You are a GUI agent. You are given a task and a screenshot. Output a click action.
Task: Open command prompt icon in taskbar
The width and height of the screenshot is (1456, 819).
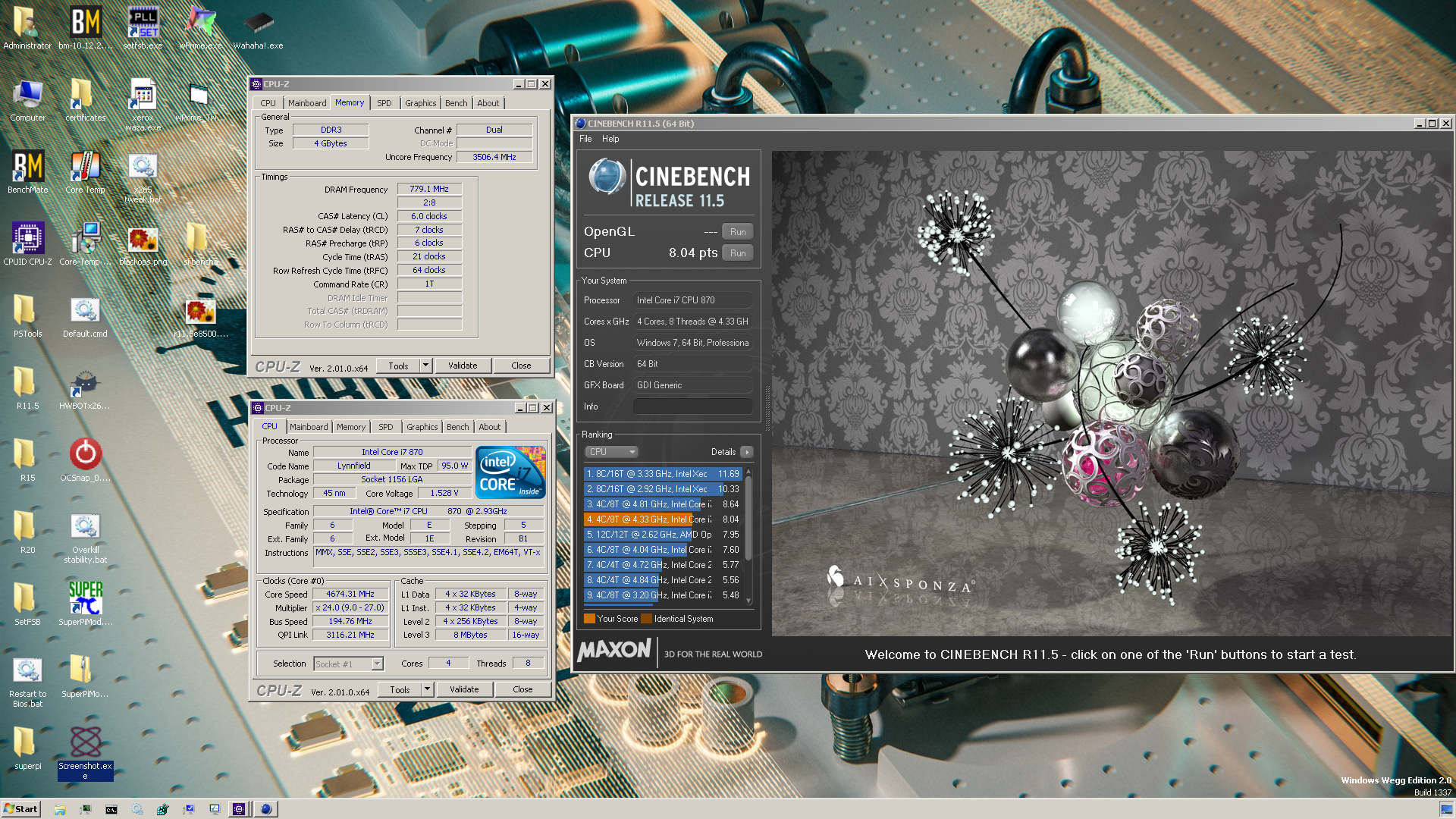[111, 809]
